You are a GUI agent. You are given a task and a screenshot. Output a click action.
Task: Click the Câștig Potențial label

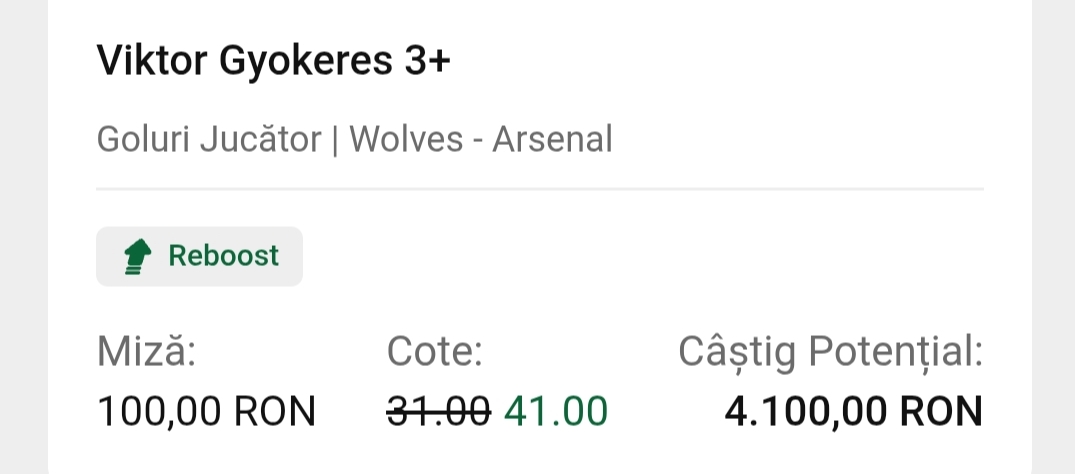(830, 351)
